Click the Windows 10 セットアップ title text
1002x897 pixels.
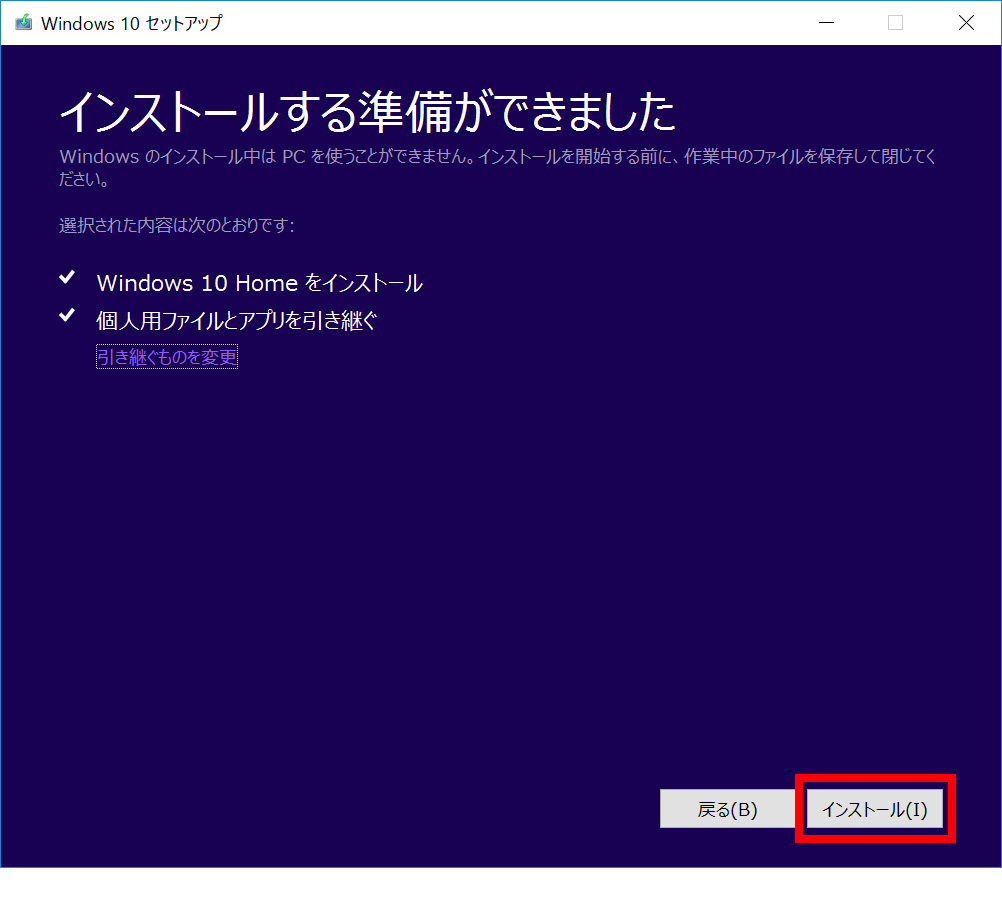pyautogui.click(x=132, y=24)
